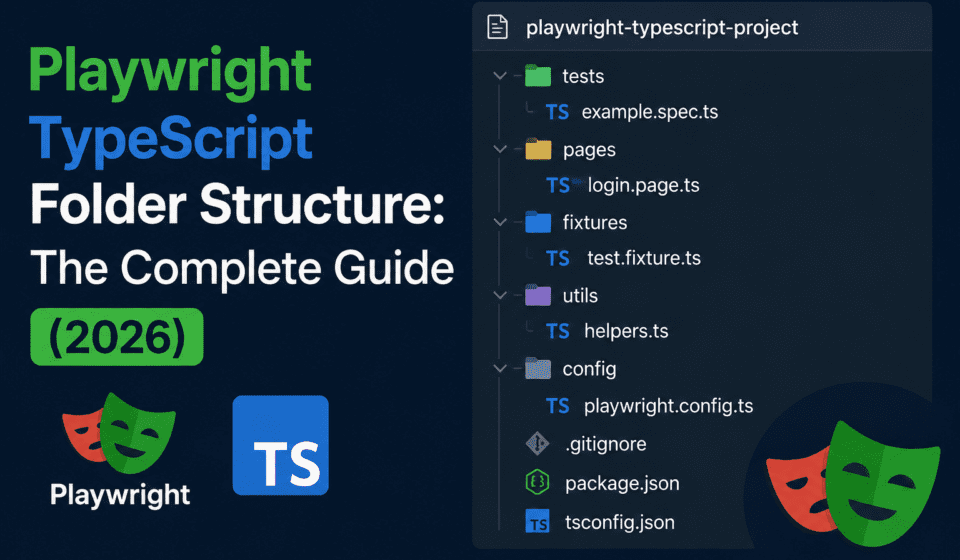Select the tests folder name

(x=583, y=77)
